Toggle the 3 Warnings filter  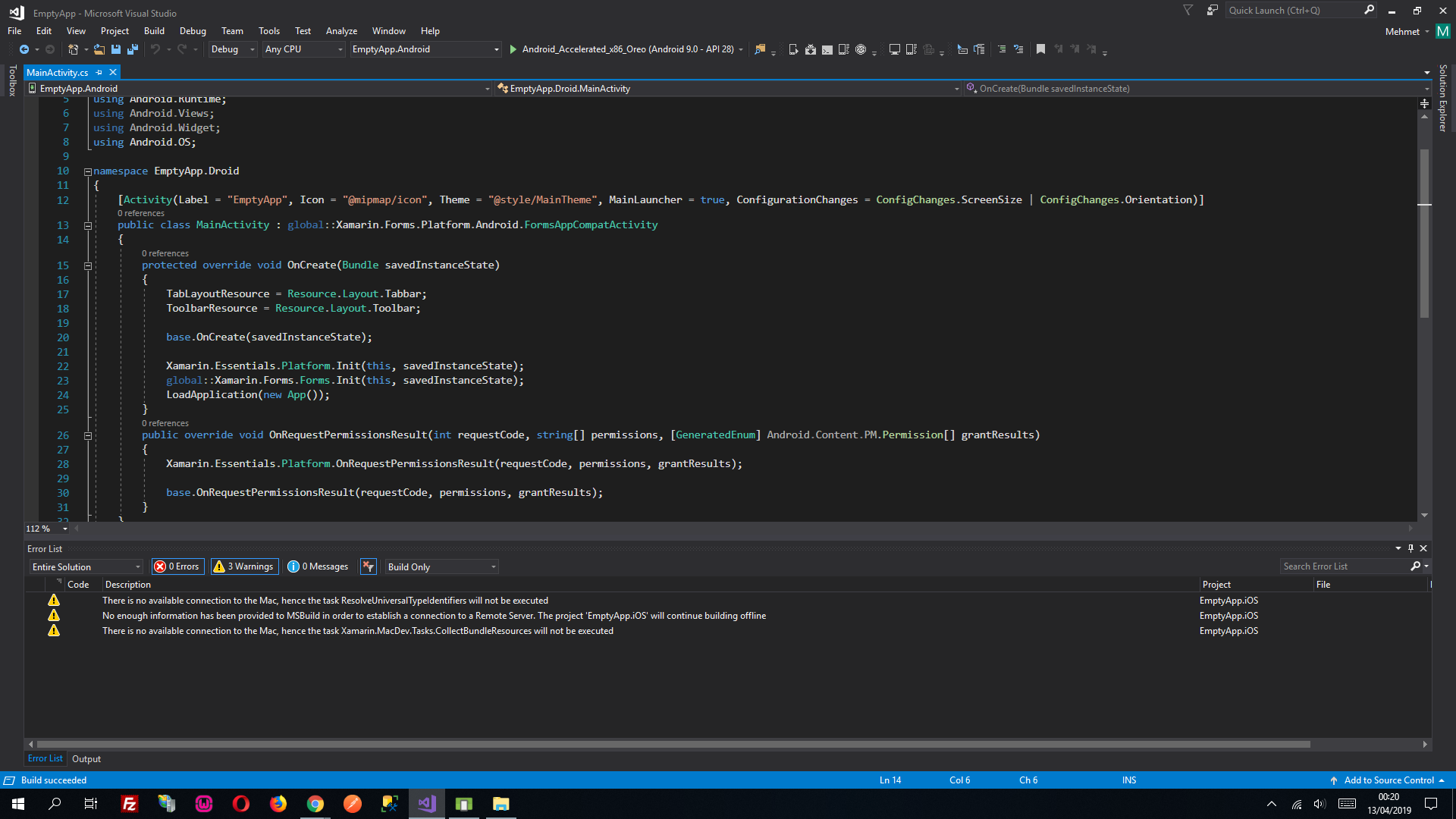[x=243, y=566]
